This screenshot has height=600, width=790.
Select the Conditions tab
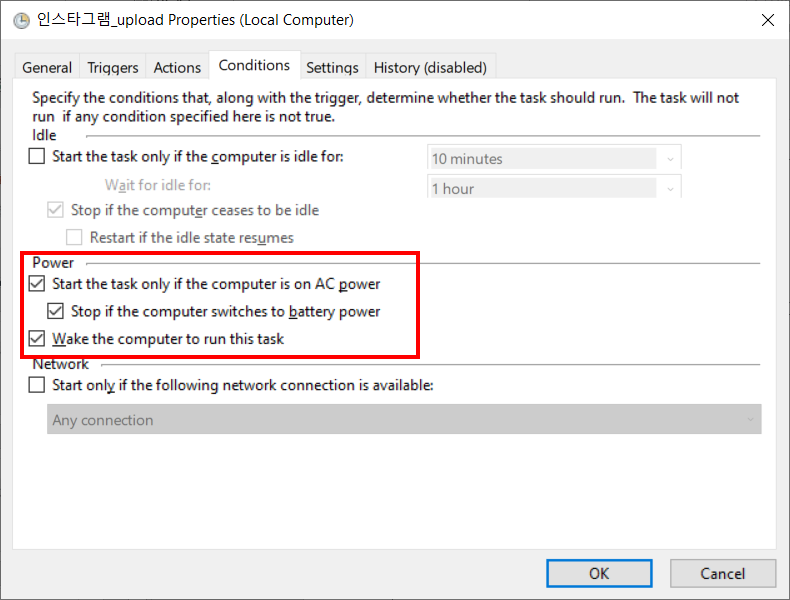(254, 65)
